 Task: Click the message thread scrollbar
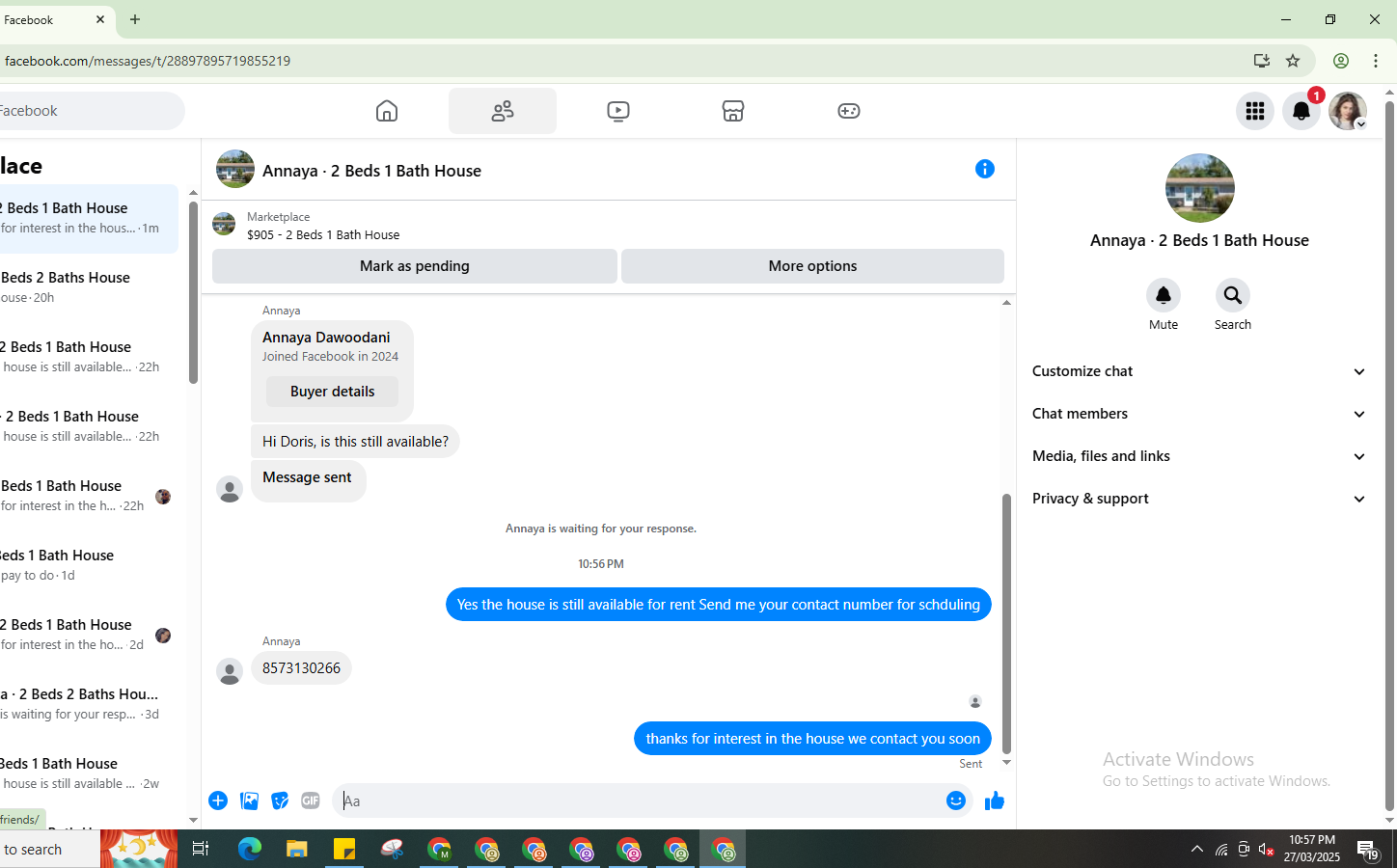[1006, 623]
